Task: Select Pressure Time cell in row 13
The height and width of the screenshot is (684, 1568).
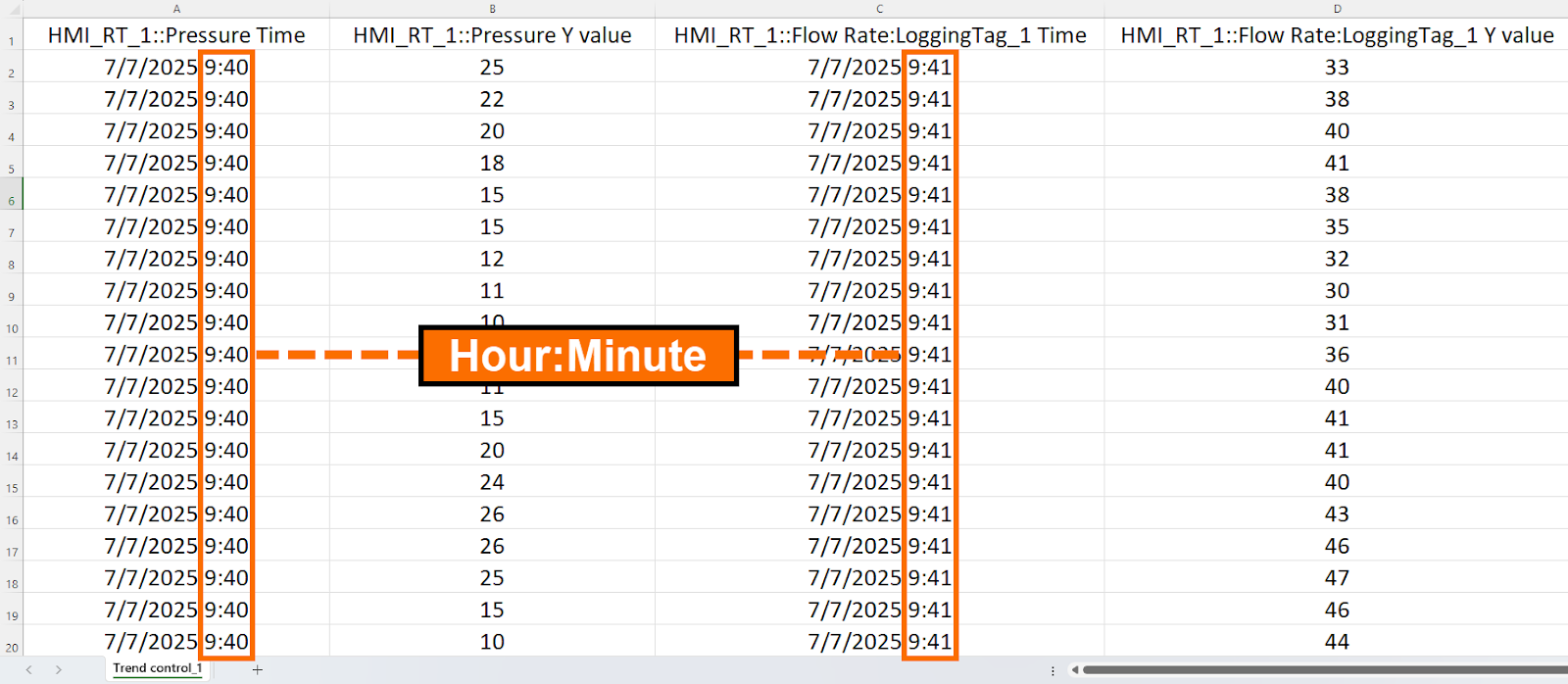Action: tap(176, 417)
